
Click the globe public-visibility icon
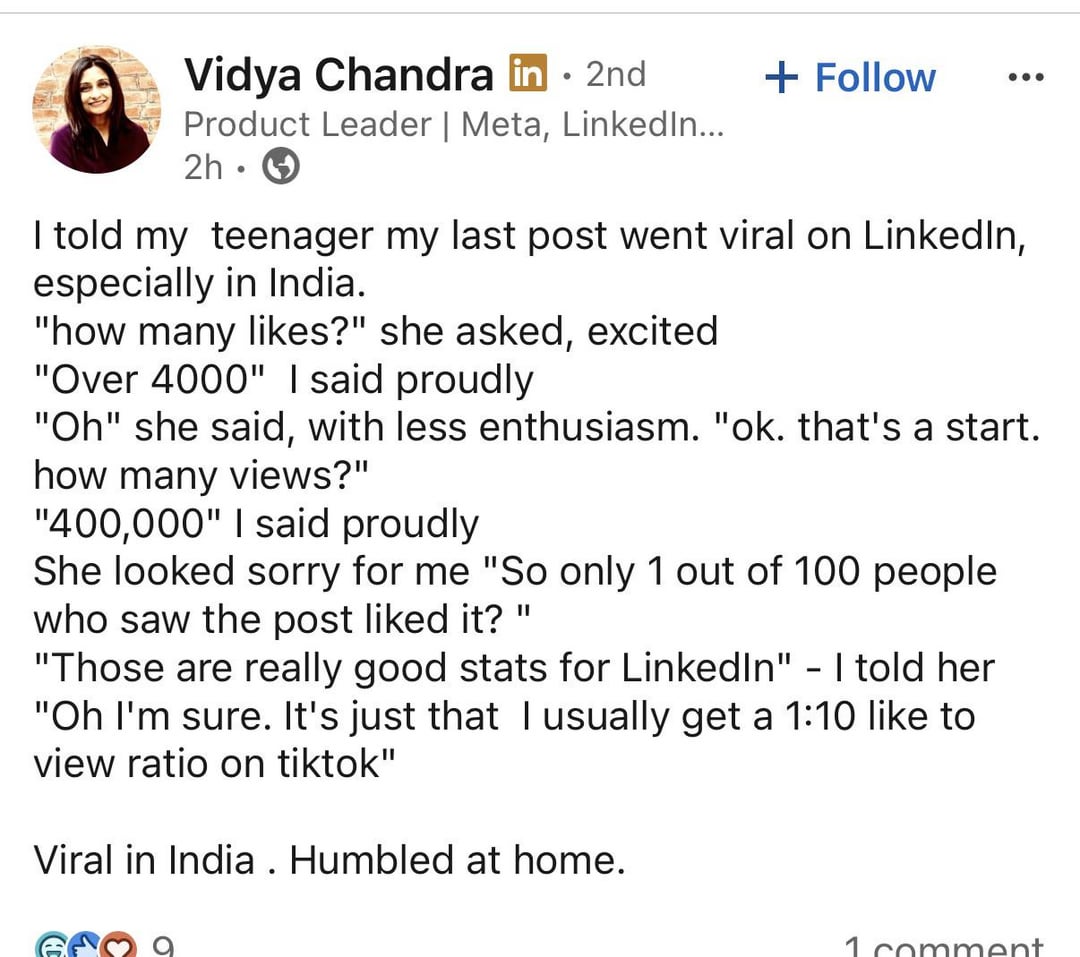[x=280, y=168]
